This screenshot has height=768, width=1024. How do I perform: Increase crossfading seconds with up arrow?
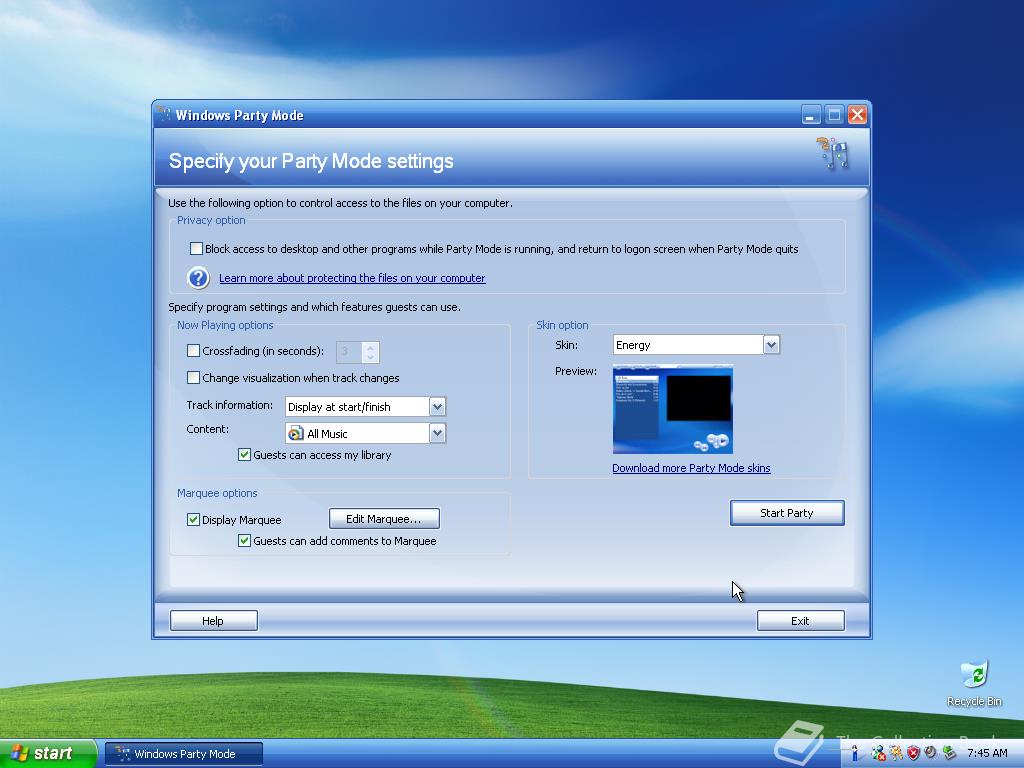tap(370, 347)
